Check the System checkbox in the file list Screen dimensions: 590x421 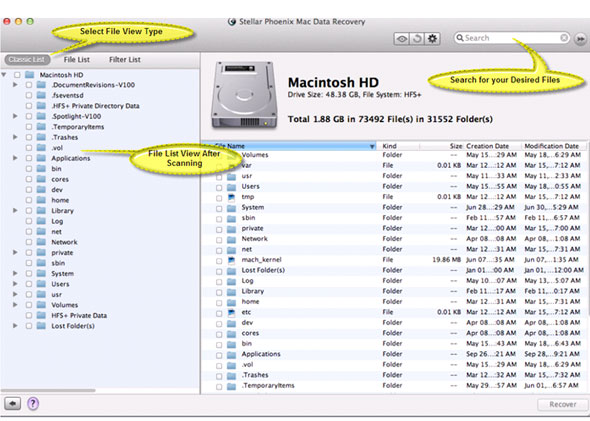click(219, 208)
